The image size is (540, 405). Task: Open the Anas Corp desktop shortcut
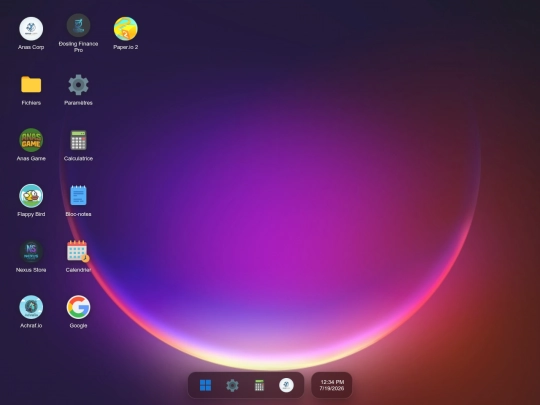coord(31,29)
